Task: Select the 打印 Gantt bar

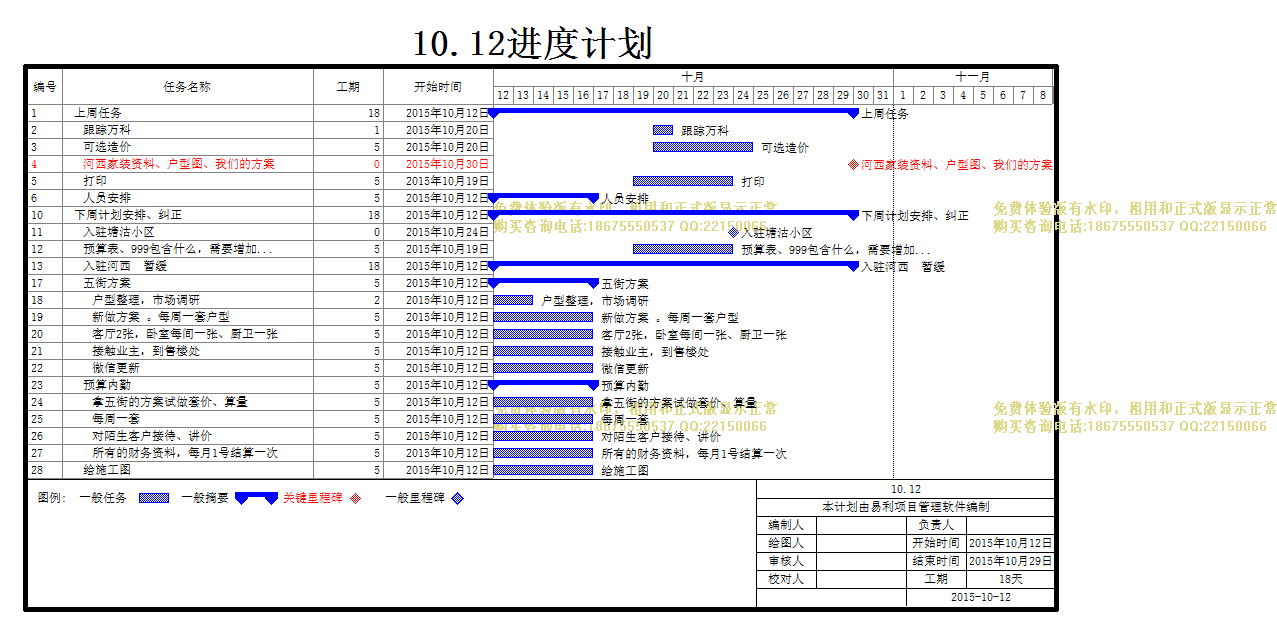Action: click(683, 181)
